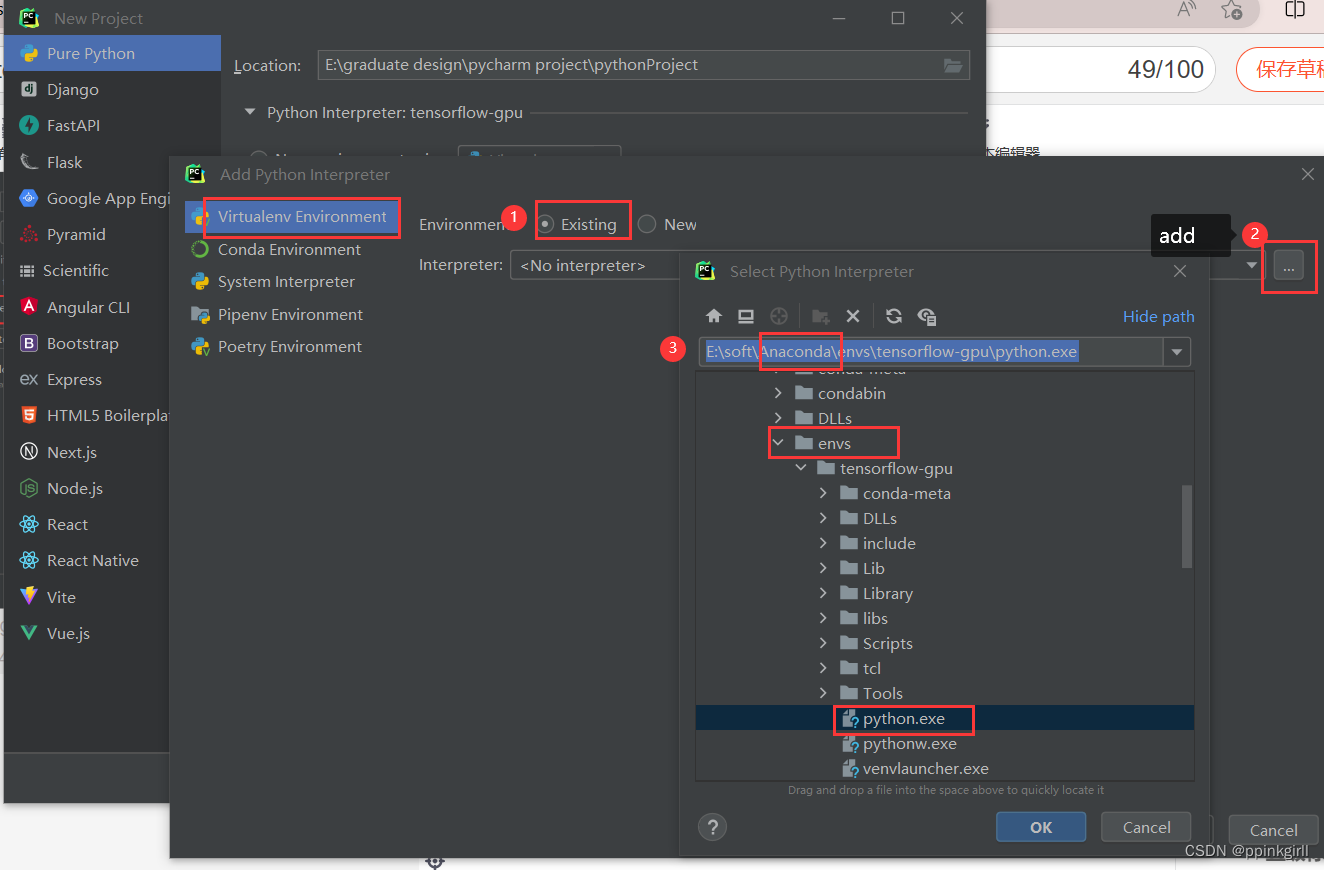
Task: Click the file tree vertical scrollbar
Action: (1187, 526)
